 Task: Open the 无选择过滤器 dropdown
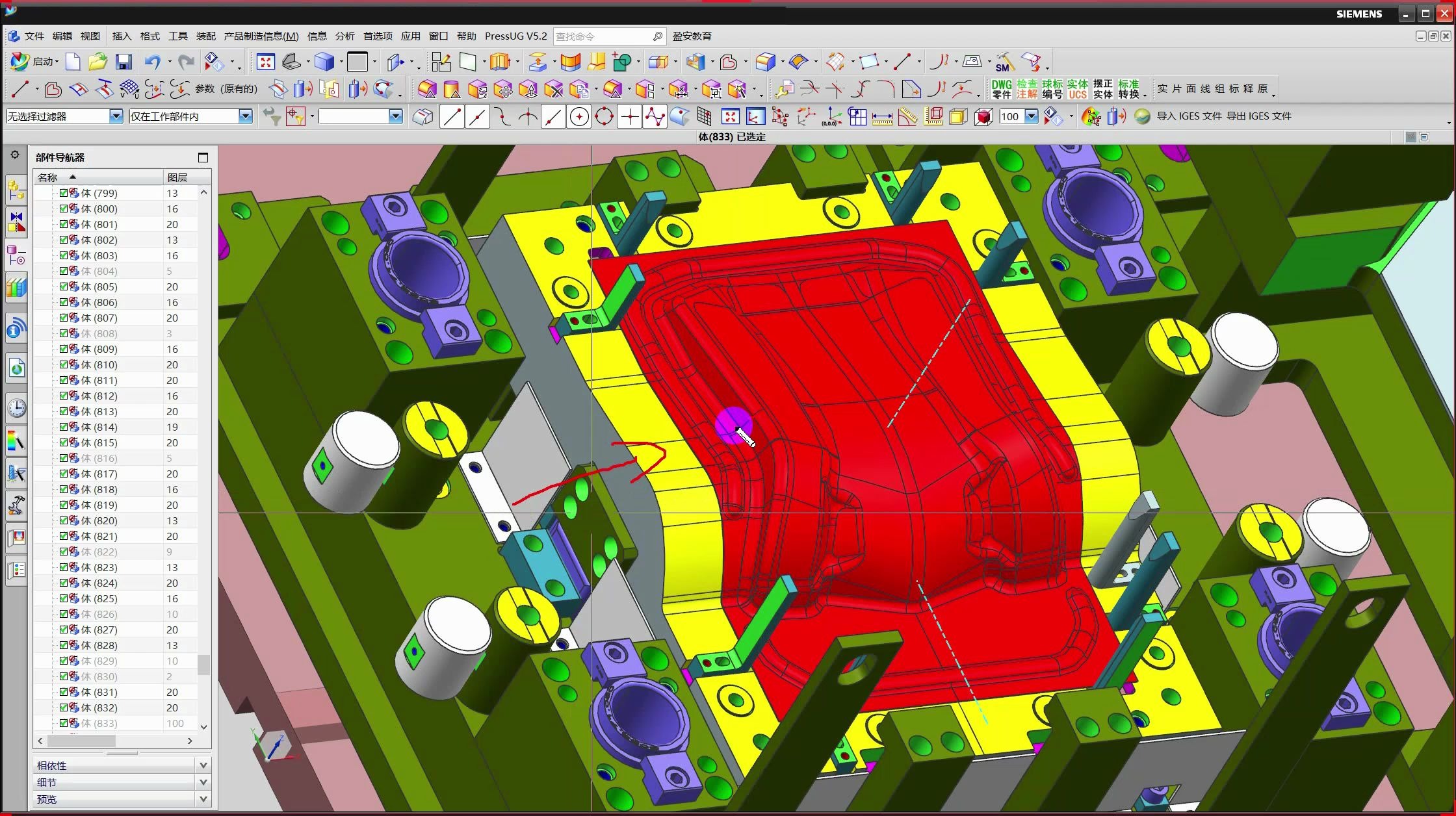(116, 116)
